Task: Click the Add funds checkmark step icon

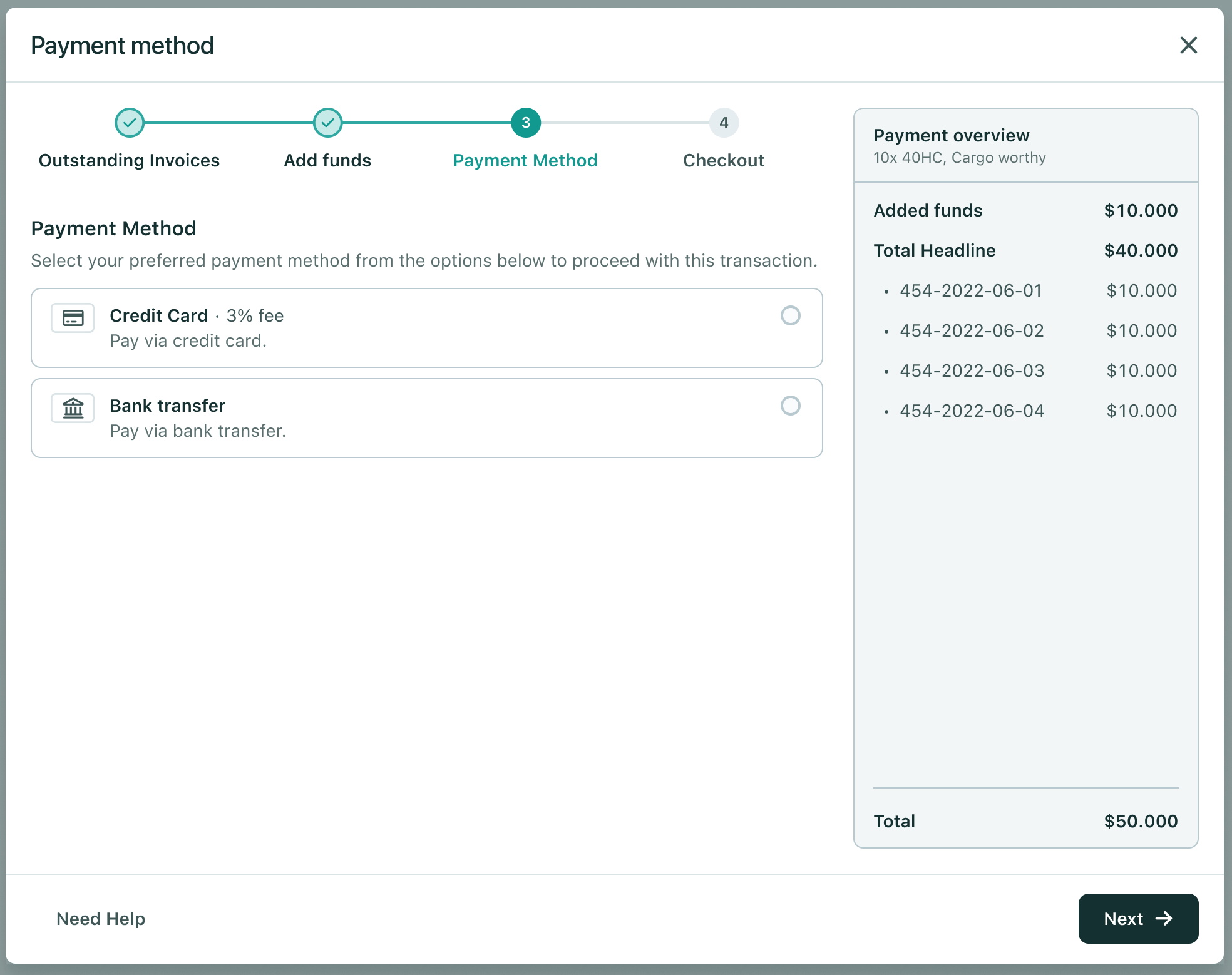Action: [x=327, y=123]
